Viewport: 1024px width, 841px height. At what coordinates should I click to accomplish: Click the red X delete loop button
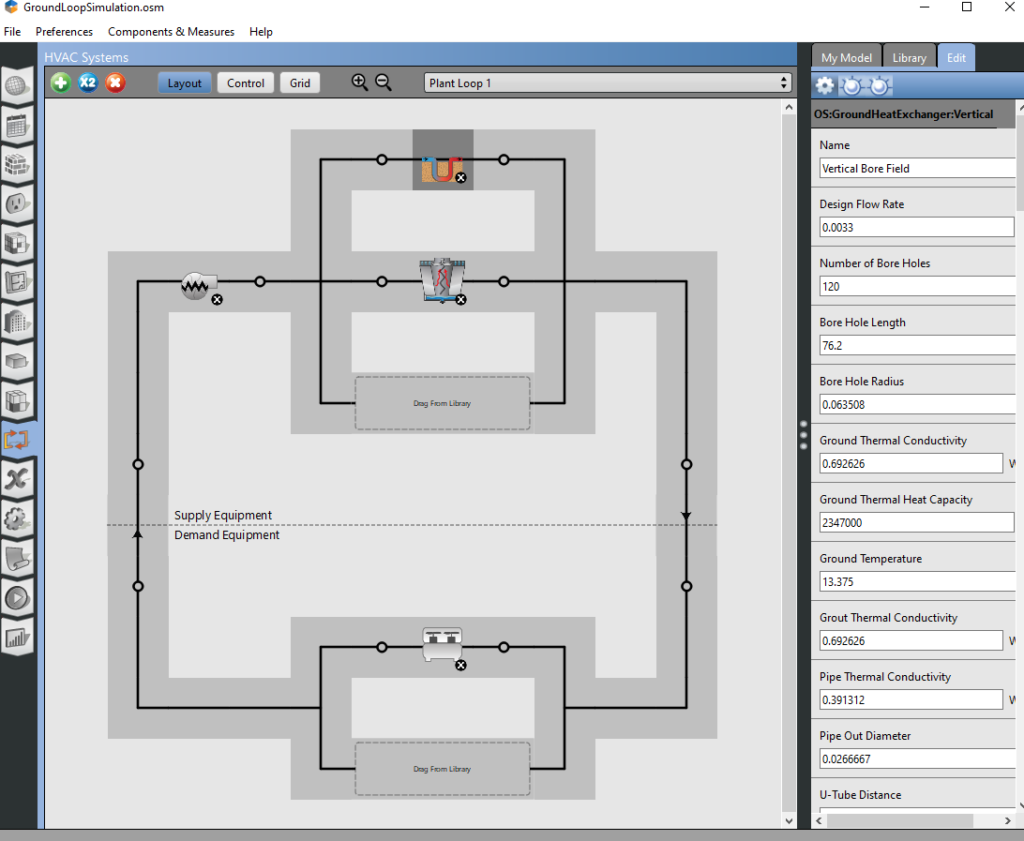[x=115, y=83]
